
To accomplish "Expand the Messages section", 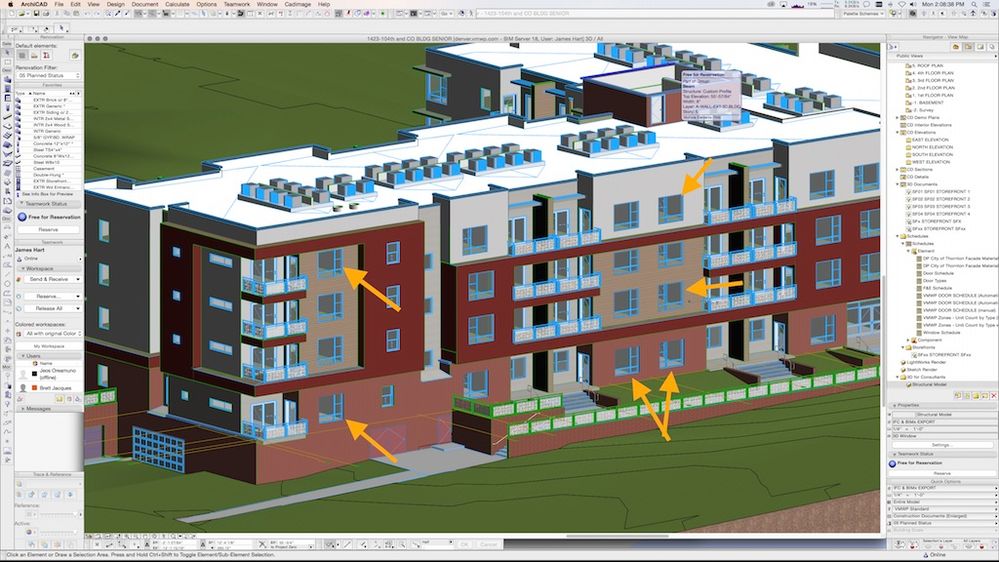I will coord(22,408).
